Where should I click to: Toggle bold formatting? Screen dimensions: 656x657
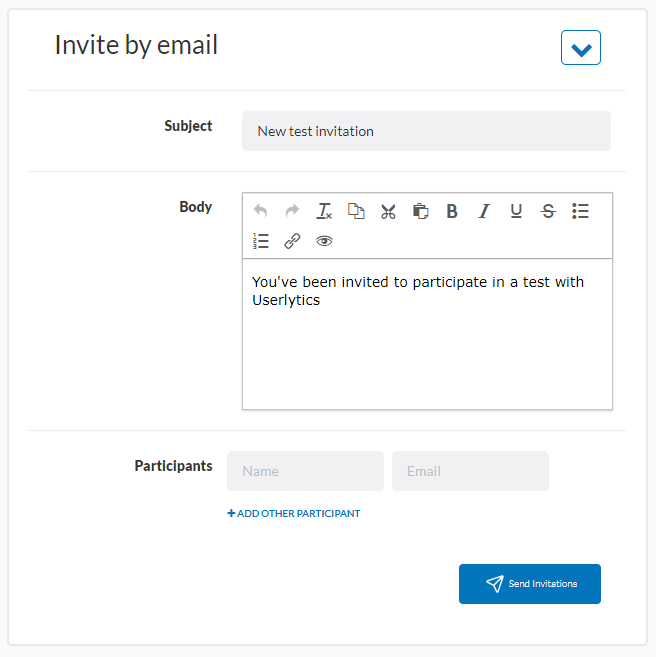[x=452, y=211]
